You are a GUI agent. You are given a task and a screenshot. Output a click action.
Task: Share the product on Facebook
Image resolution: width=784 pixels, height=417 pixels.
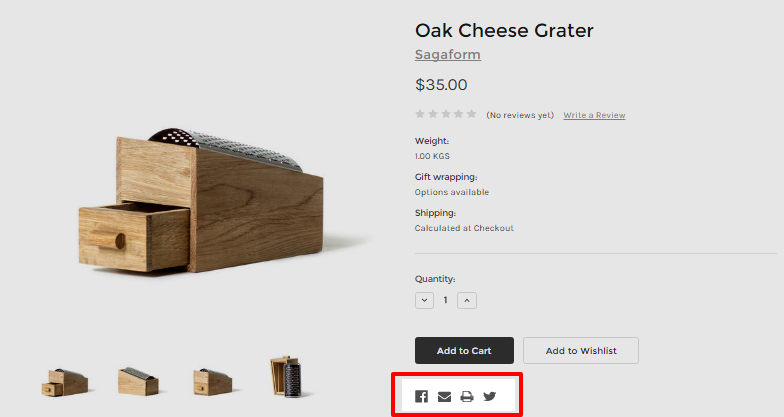(421, 396)
